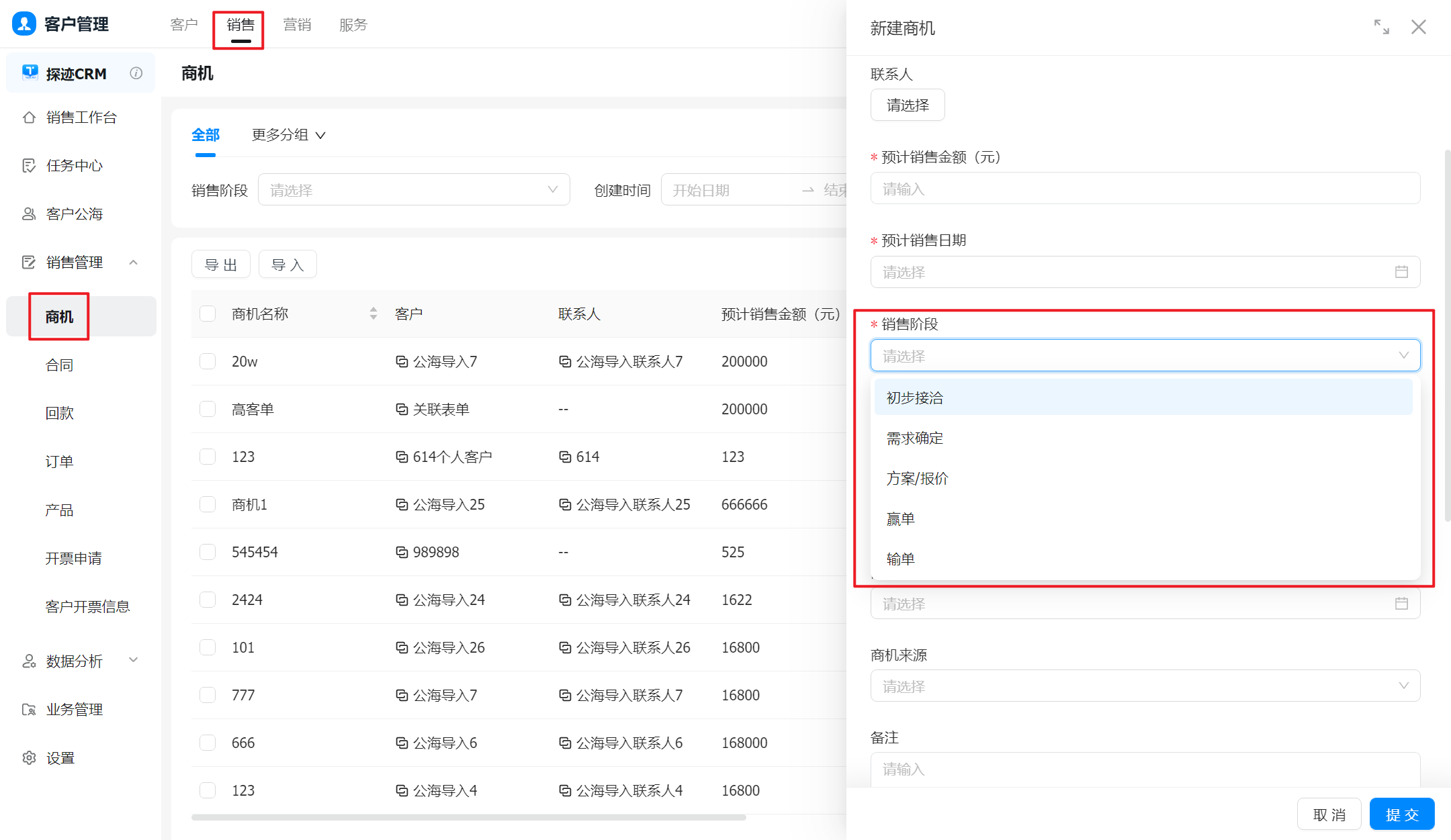Select 赢单 from the sales stage list
The width and height of the screenshot is (1451, 840).
click(900, 519)
